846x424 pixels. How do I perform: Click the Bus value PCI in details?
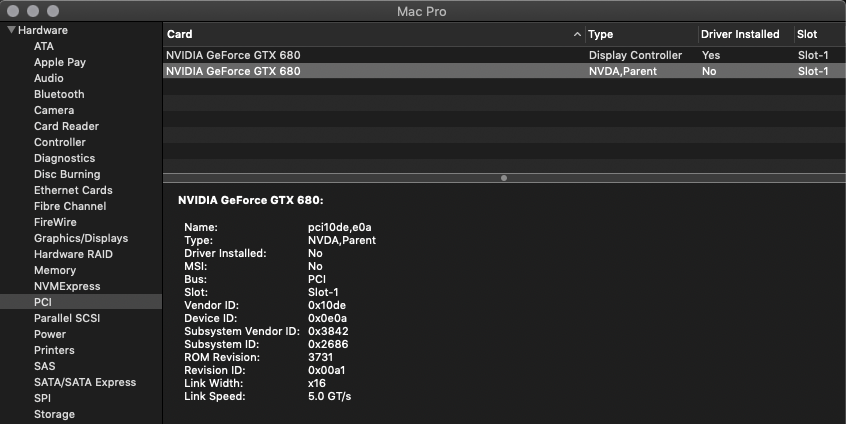coord(317,279)
